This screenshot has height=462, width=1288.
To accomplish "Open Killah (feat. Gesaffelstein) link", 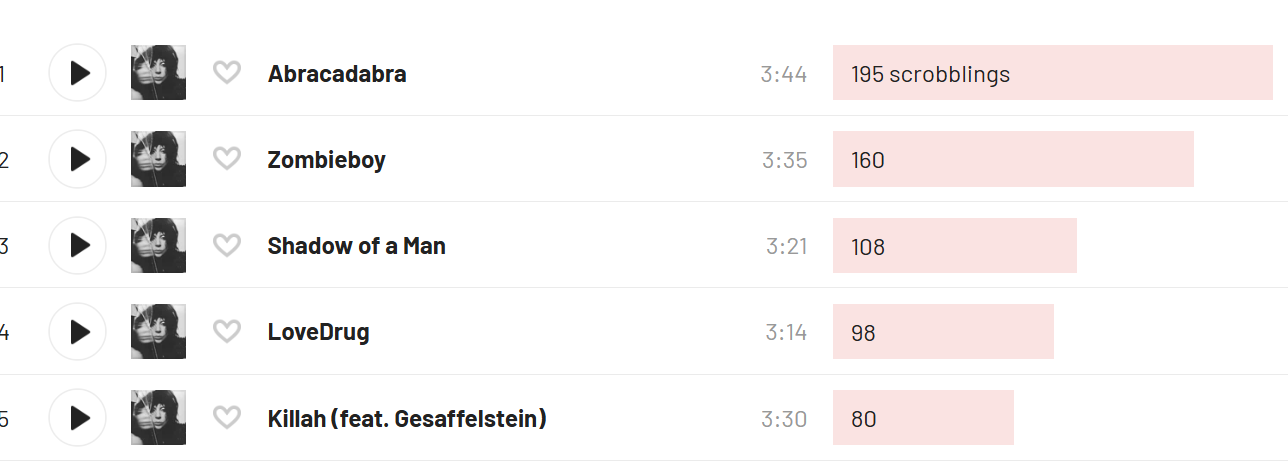I will click(407, 418).
